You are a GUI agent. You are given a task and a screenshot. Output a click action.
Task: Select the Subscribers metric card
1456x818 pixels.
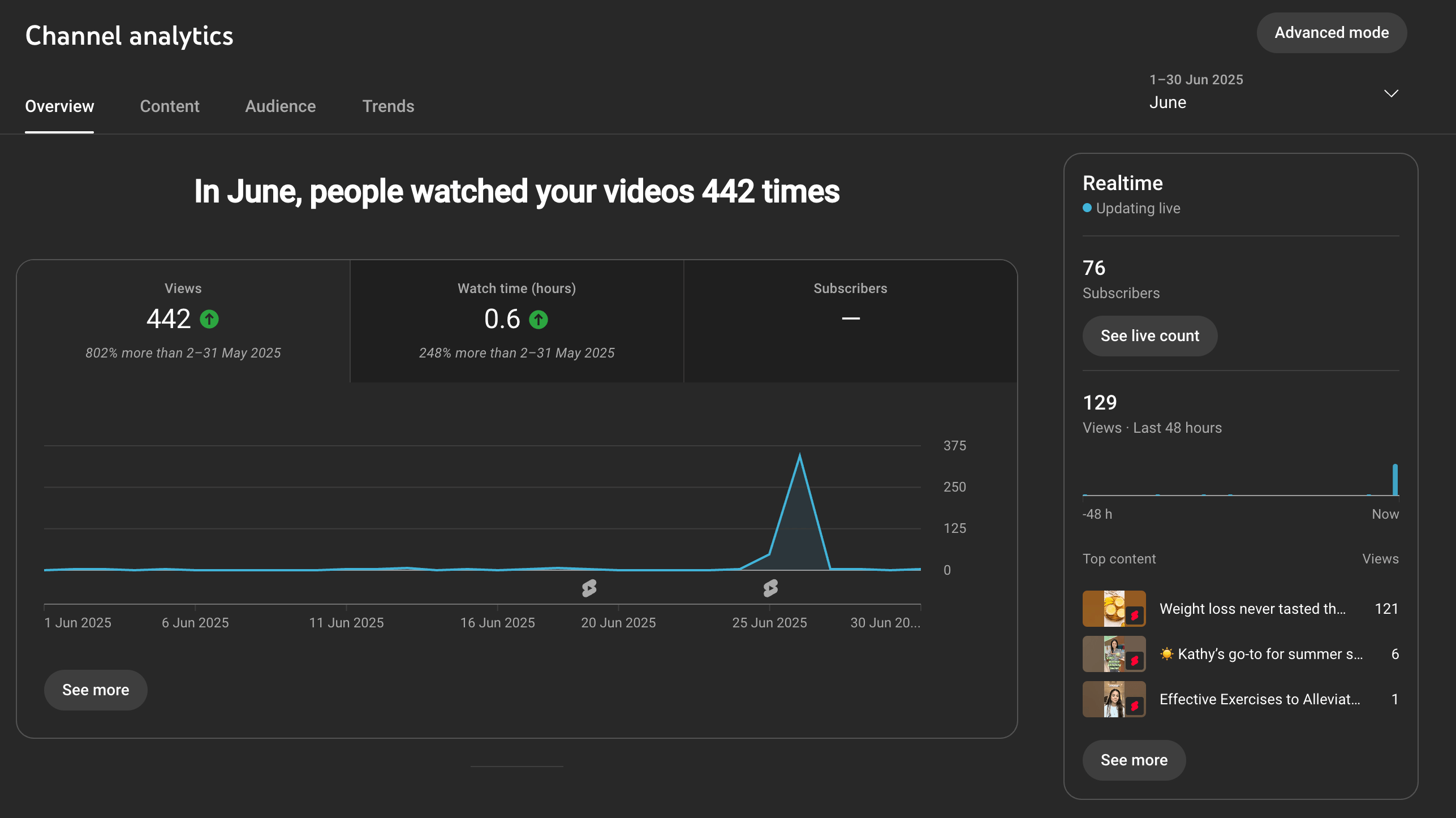pyautogui.click(x=850, y=321)
